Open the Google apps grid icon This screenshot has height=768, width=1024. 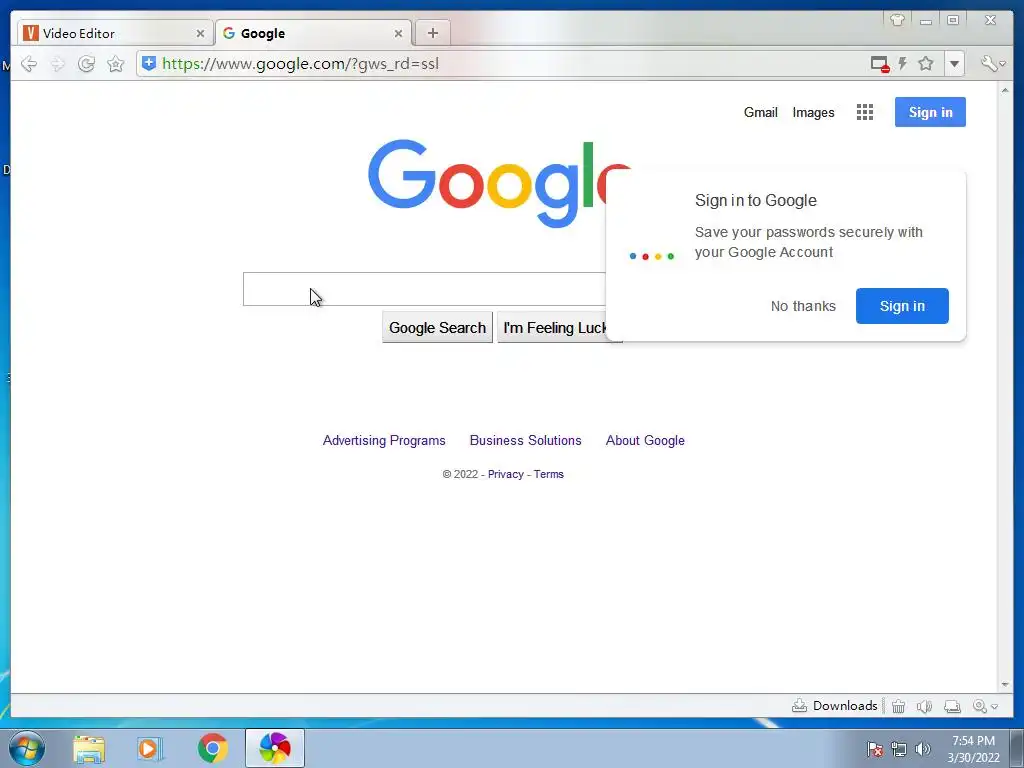pyautogui.click(x=865, y=112)
